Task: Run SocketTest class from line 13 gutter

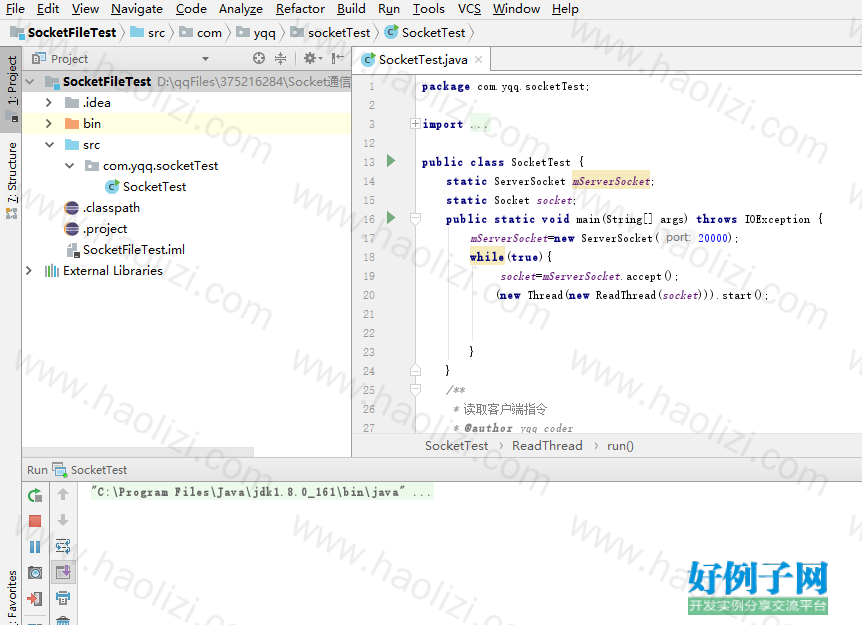Action: coord(391,161)
